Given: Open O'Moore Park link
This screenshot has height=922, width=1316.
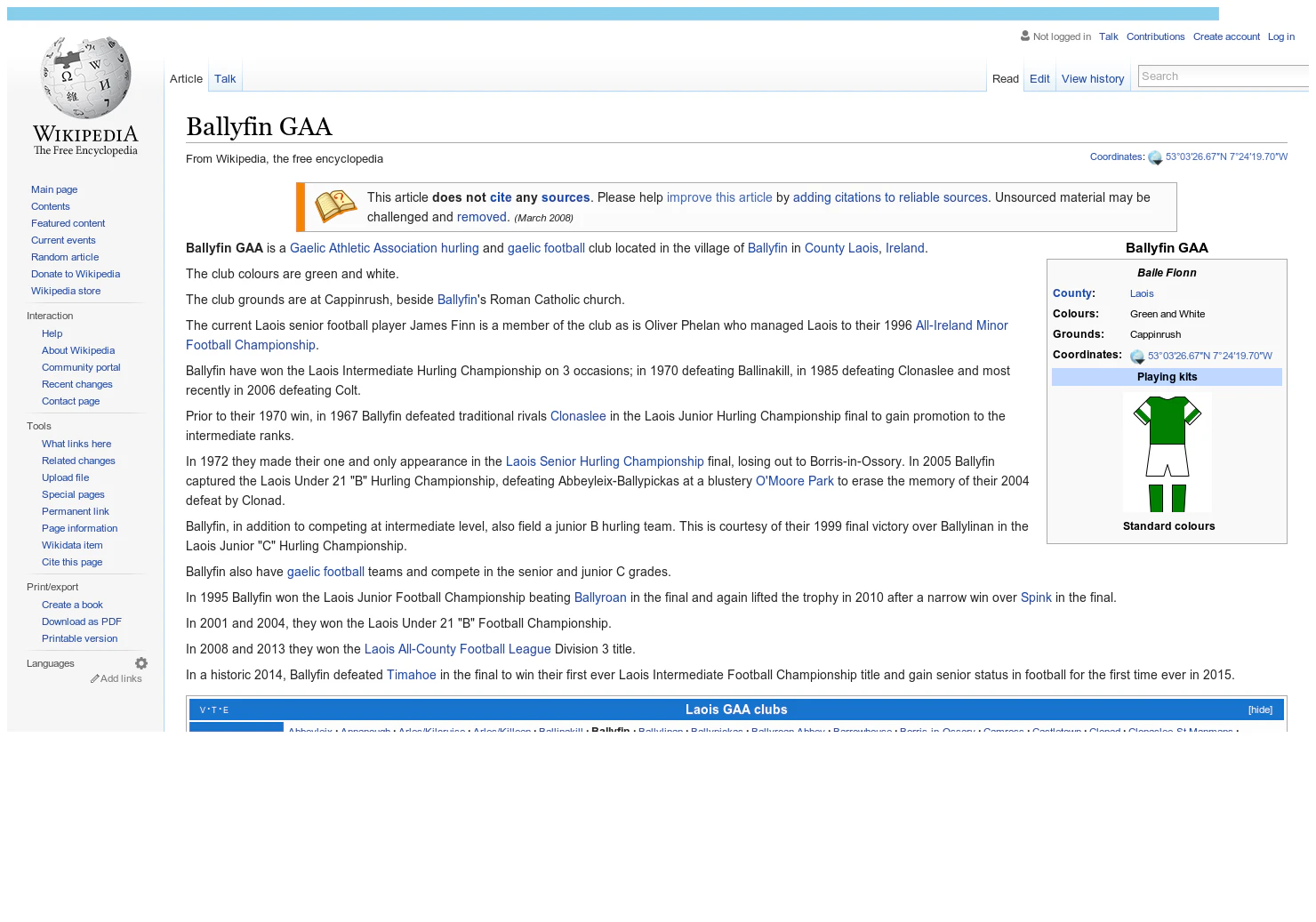Looking at the screenshot, I should coord(795,481).
